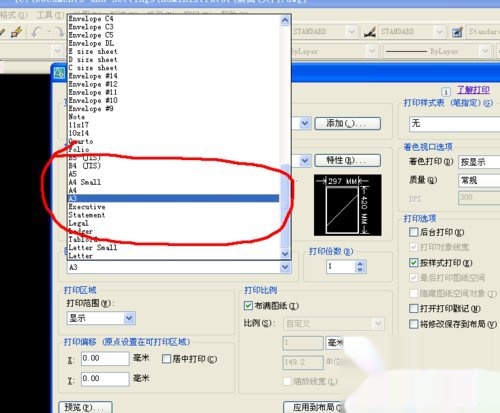This screenshot has width=500, height=413.
Task: Open the 质量 常规 dropdown
Action: (479, 181)
